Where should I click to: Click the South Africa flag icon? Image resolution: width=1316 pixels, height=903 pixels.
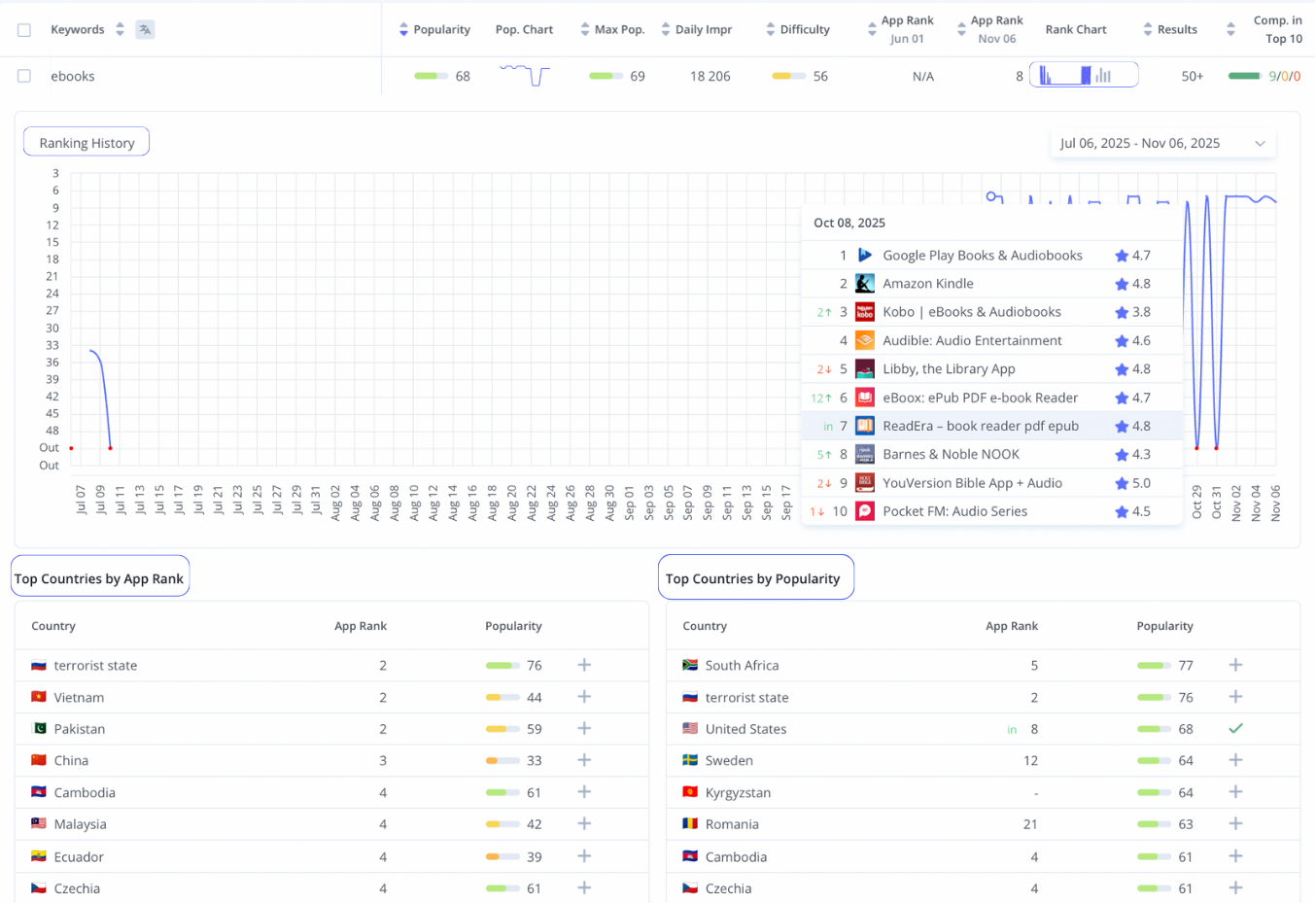tap(690, 665)
